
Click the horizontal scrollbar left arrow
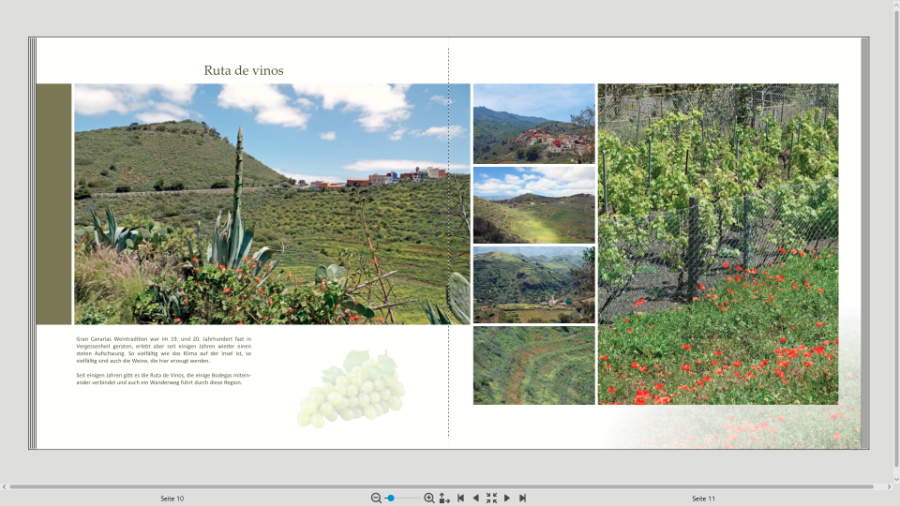tap(4, 486)
